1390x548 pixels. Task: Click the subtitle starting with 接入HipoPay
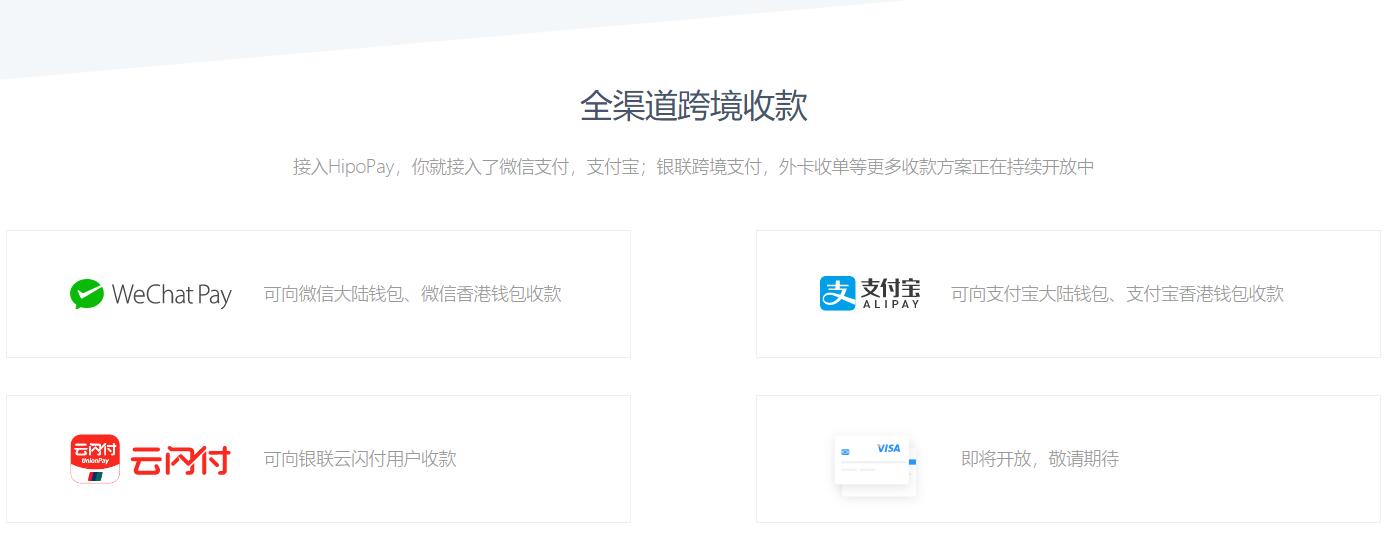tap(694, 167)
